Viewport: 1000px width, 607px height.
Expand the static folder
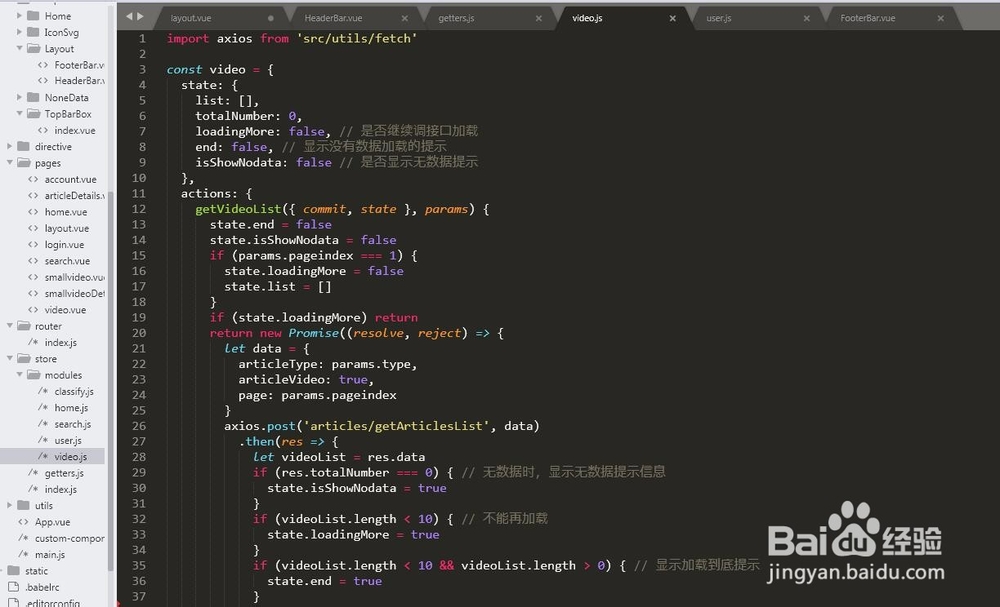[x=1, y=571]
